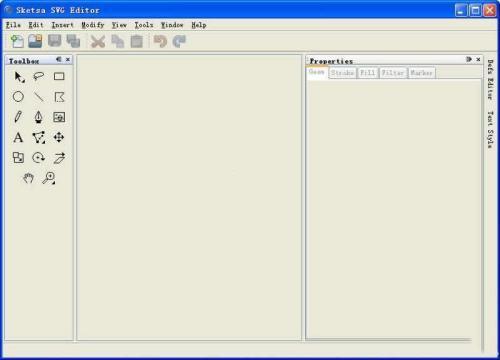Select the Zoom magnifier tool

pos(49,178)
